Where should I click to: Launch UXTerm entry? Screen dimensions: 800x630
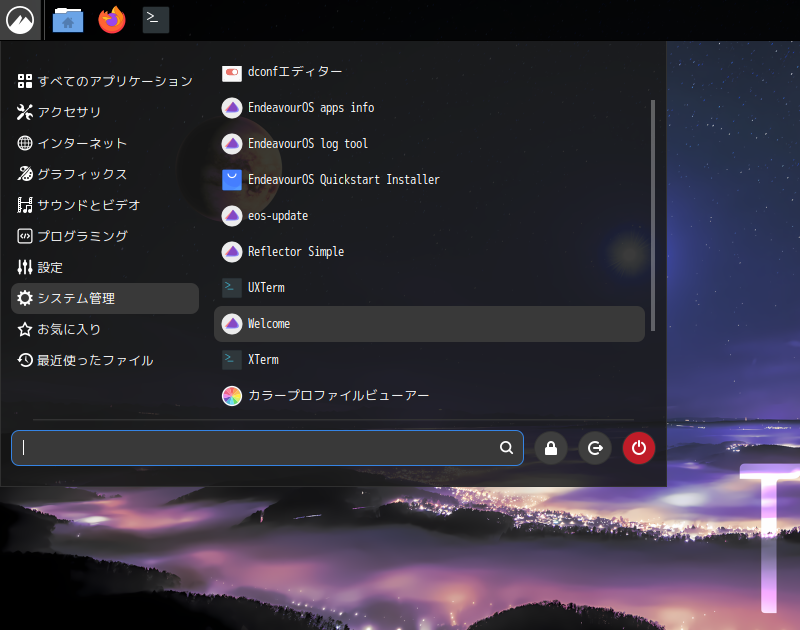click(430, 288)
